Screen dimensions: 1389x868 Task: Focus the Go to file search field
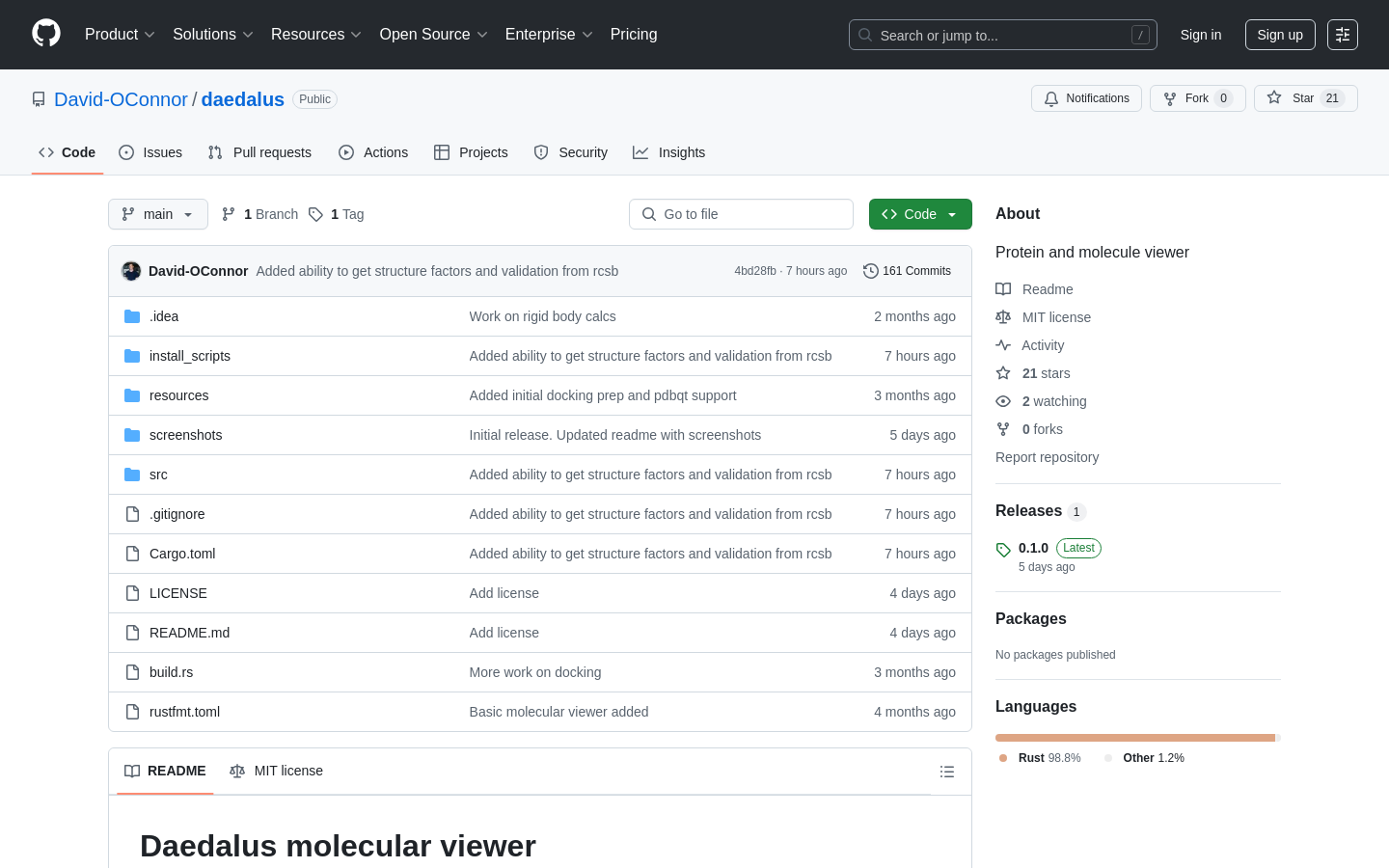(x=741, y=214)
